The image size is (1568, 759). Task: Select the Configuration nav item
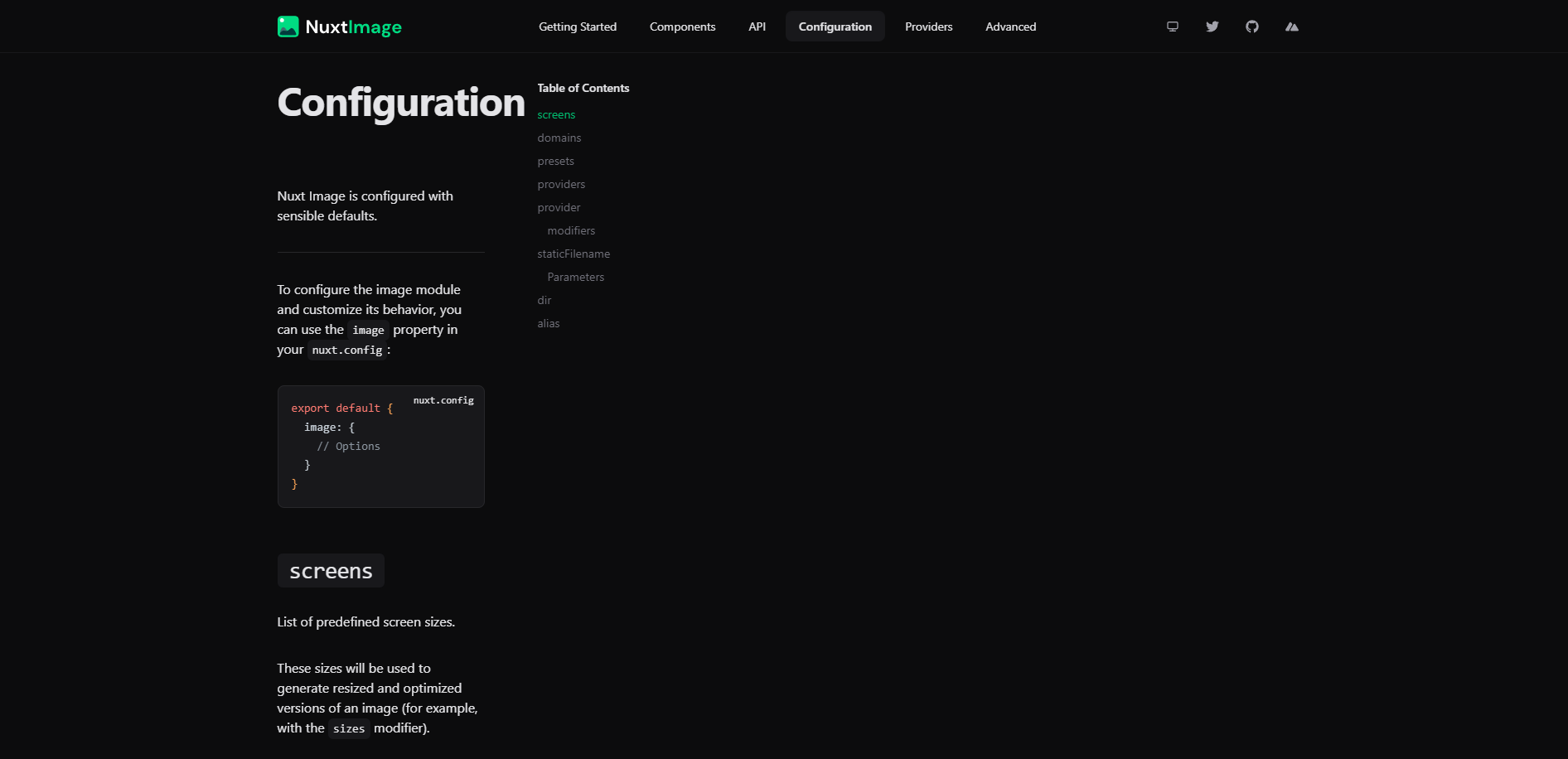835,26
